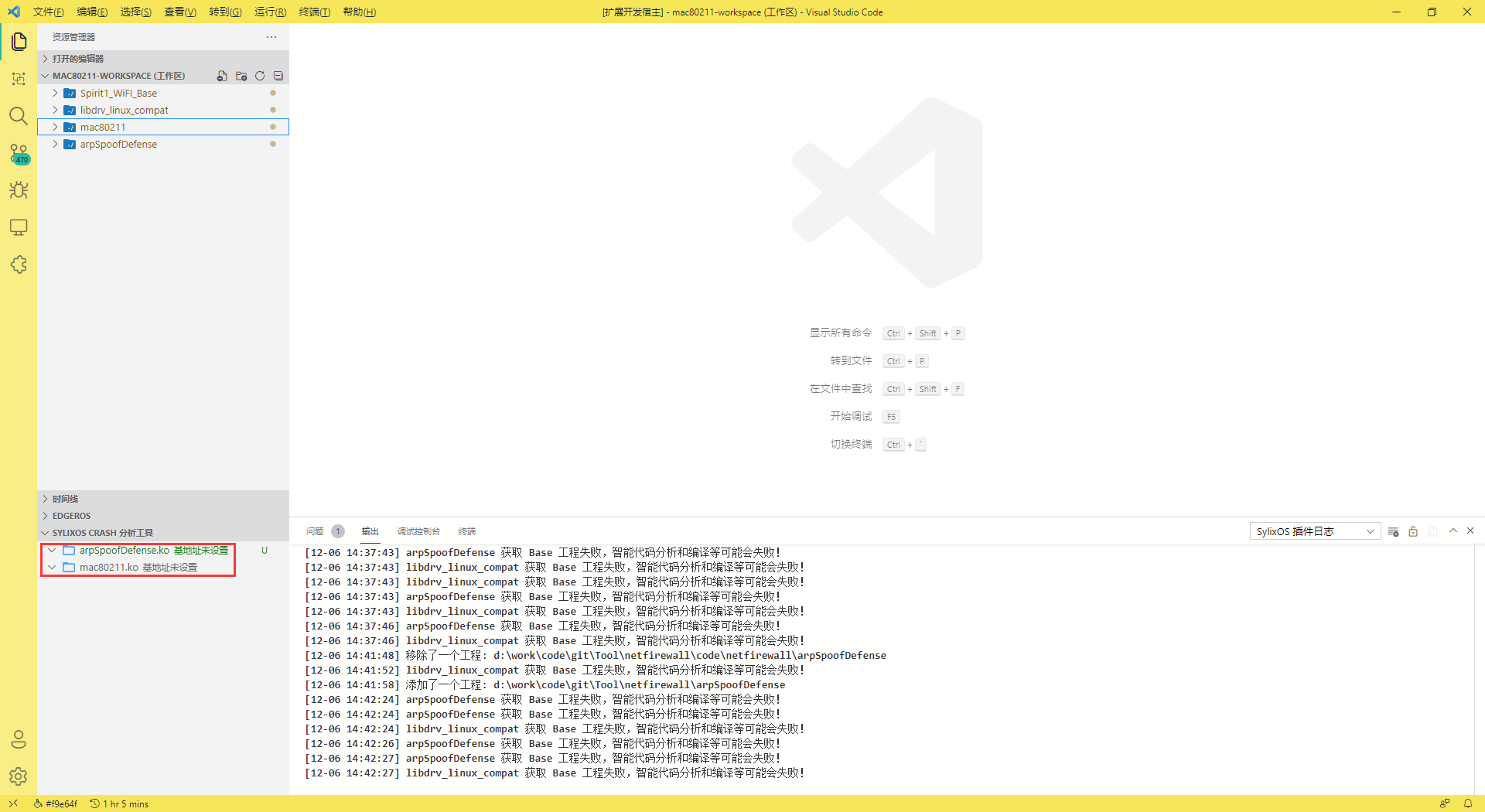Click the 1 hr 5 mins status item
Image resolution: width=1485 pixels, height=812 pixels.
pos(119,803)
